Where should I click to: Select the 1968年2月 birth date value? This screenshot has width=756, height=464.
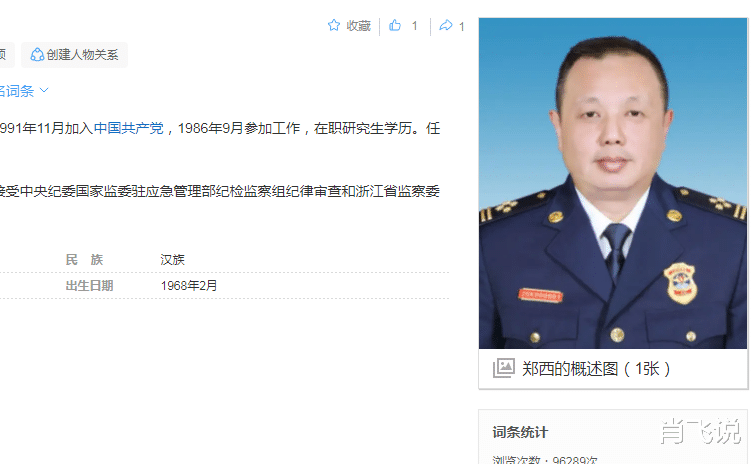click(189, 286)
